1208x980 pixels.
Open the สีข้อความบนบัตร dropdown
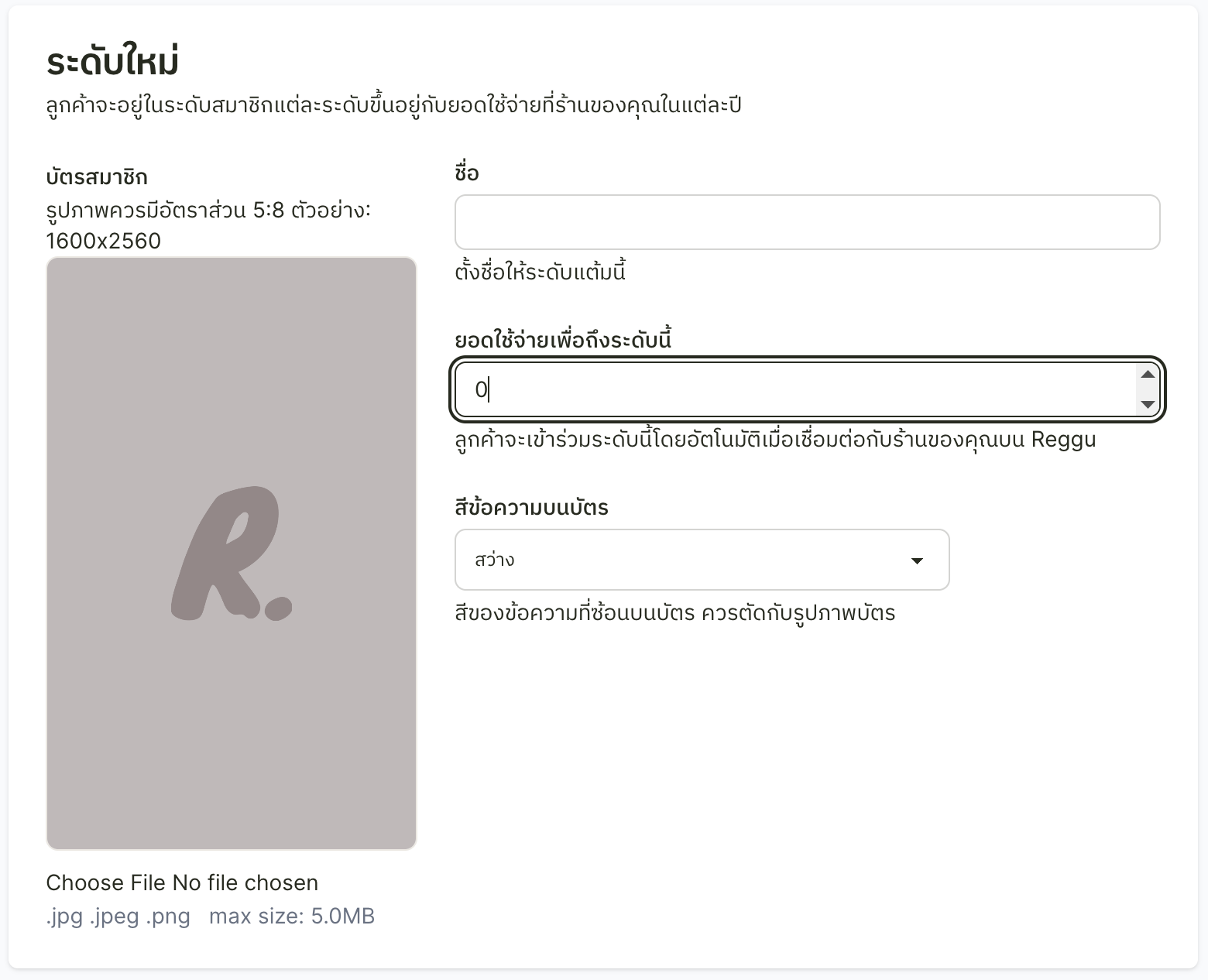coord(702,560)
